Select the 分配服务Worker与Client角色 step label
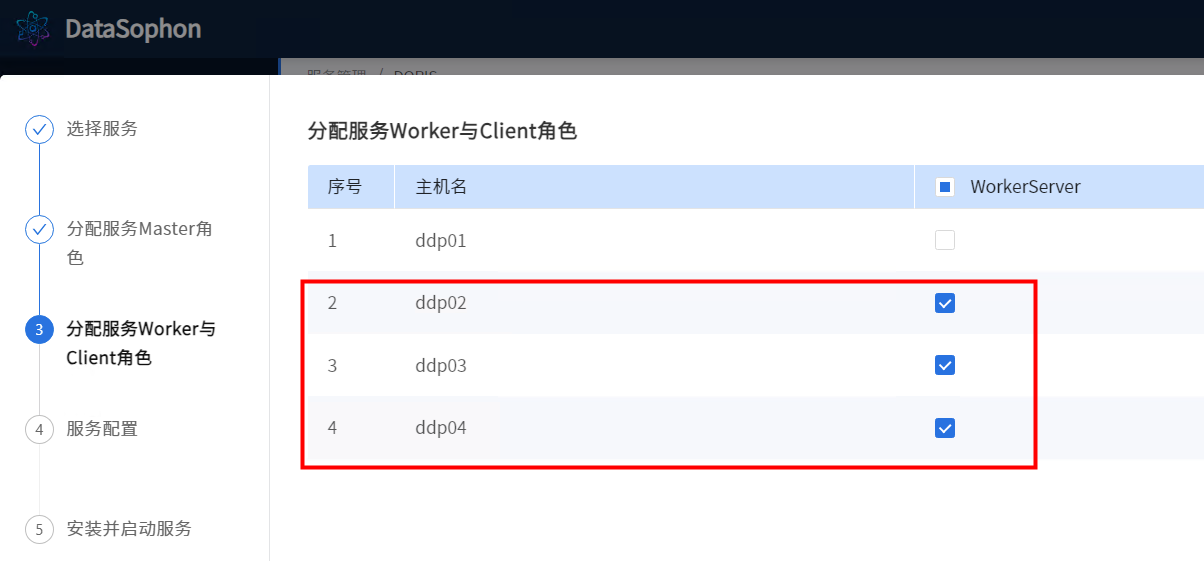This screenshot has width=1204, height=561. [x=141, y=343]
